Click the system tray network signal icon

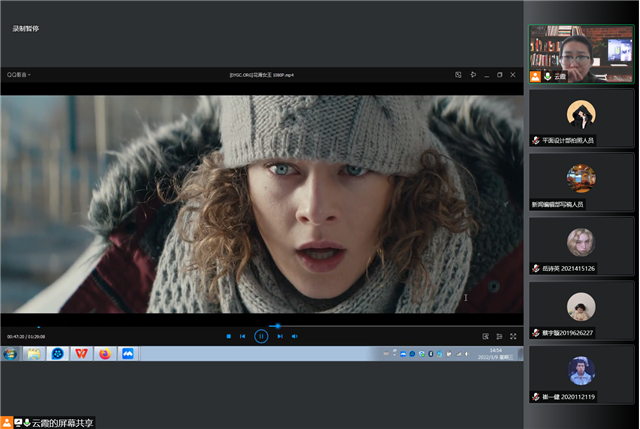click(458, 354)
